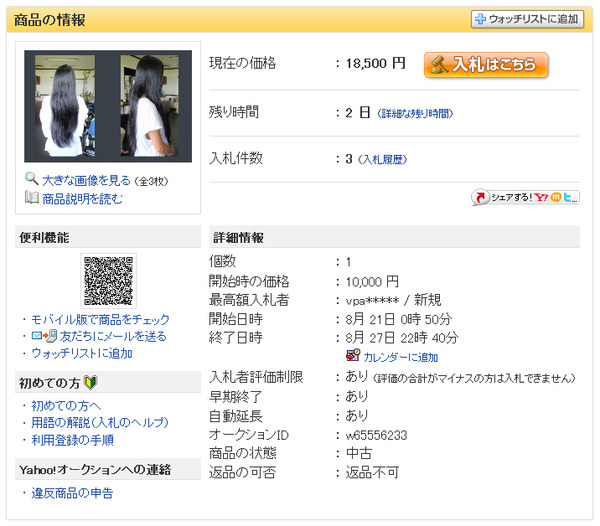Viewport: 600px width, 526px height.
Task: Open the カレンダーに追加 link
Action: [401, 357]
